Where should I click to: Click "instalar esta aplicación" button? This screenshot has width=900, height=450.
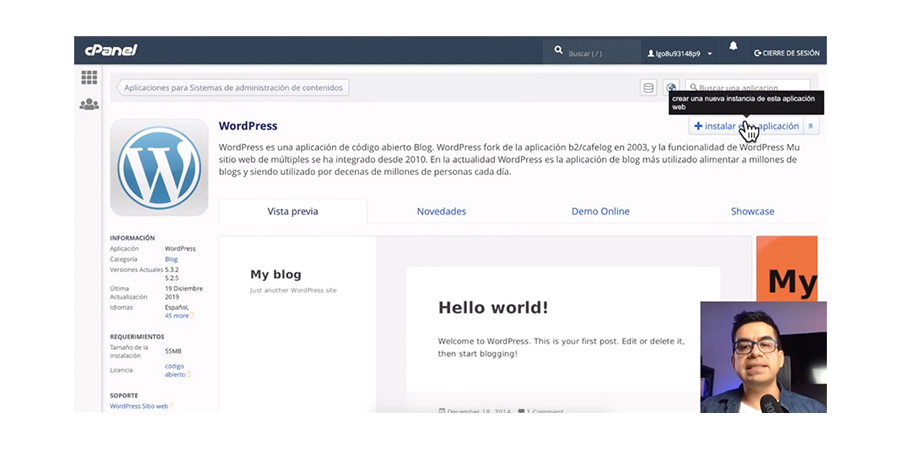tap(746, 126)
